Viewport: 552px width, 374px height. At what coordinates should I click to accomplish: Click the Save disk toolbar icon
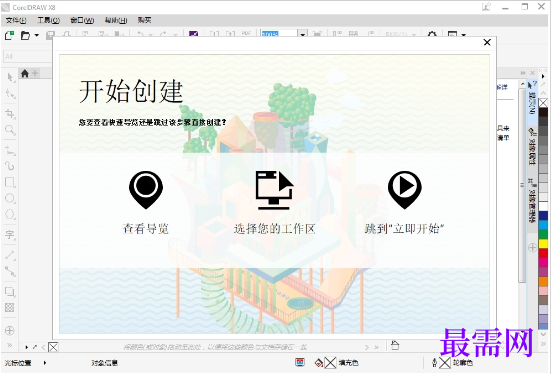pyautogui.click(x=50, y=35)
